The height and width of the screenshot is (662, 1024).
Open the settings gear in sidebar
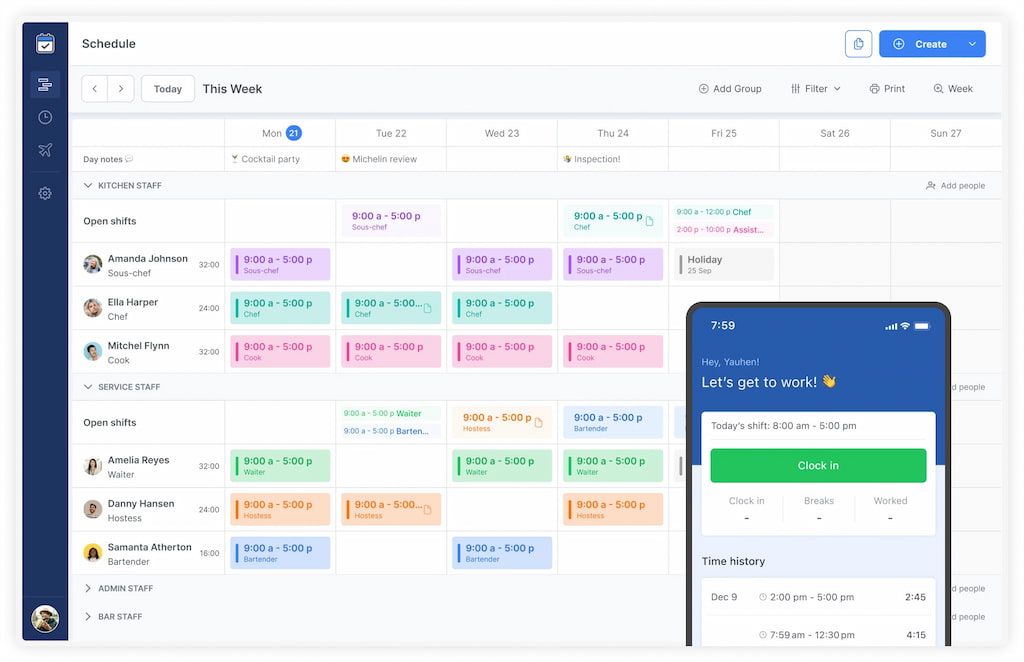click(45, 193)
